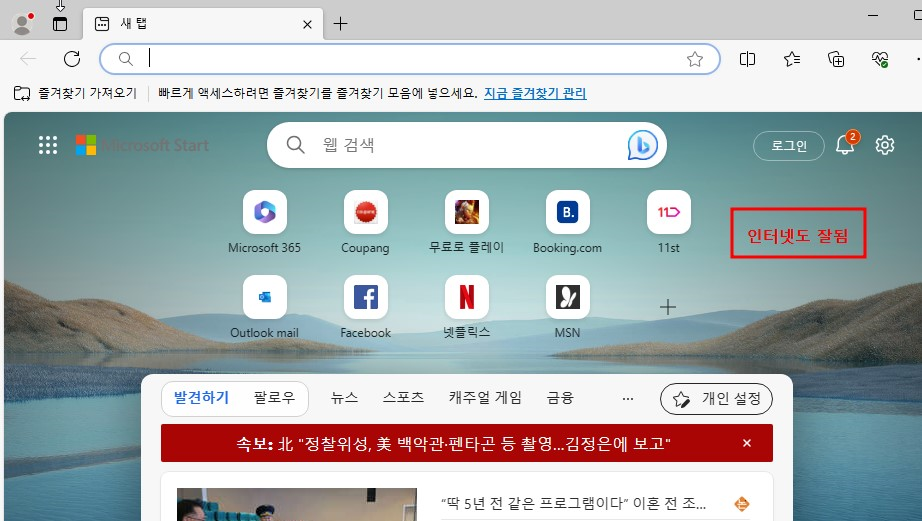Screen dimensions: 922x521
Task: Select the 발견하기 feed tab
Action: [201, 398]
